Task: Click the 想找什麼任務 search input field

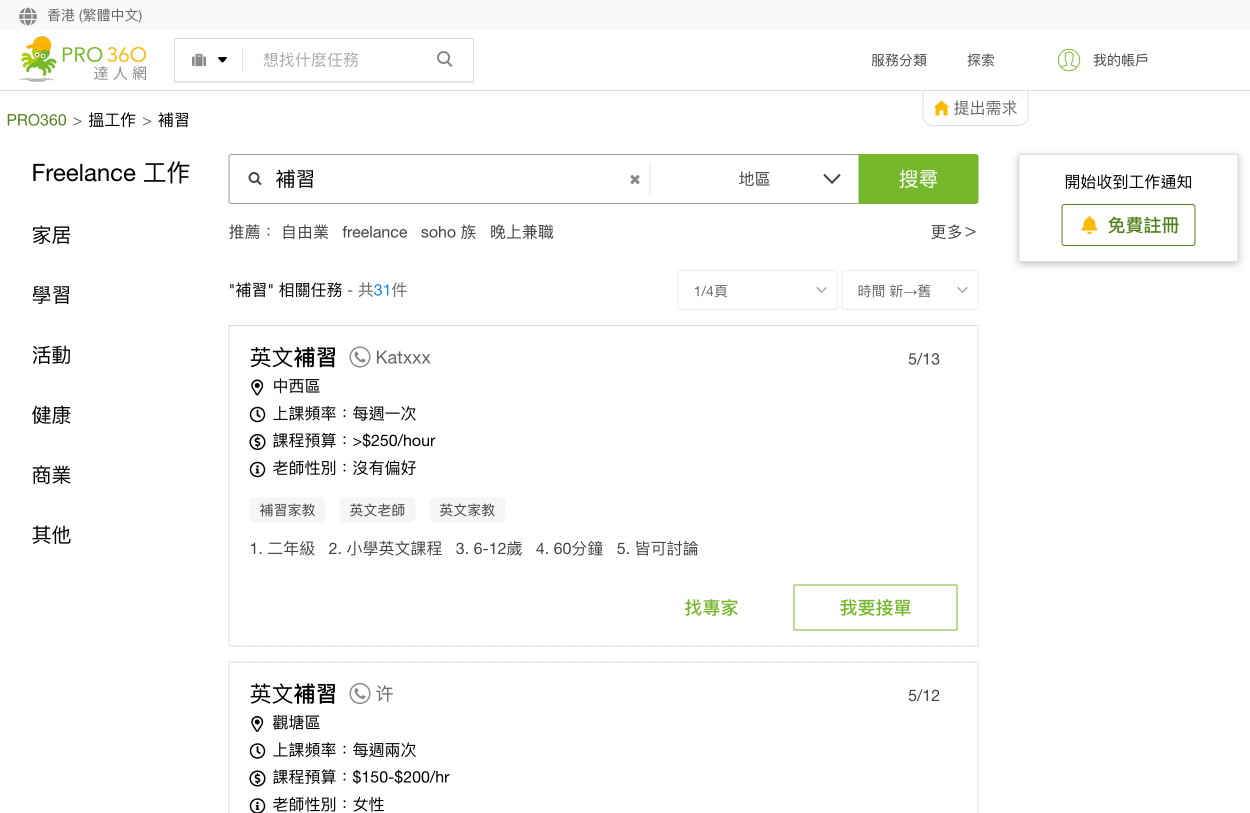Action: 330,59
